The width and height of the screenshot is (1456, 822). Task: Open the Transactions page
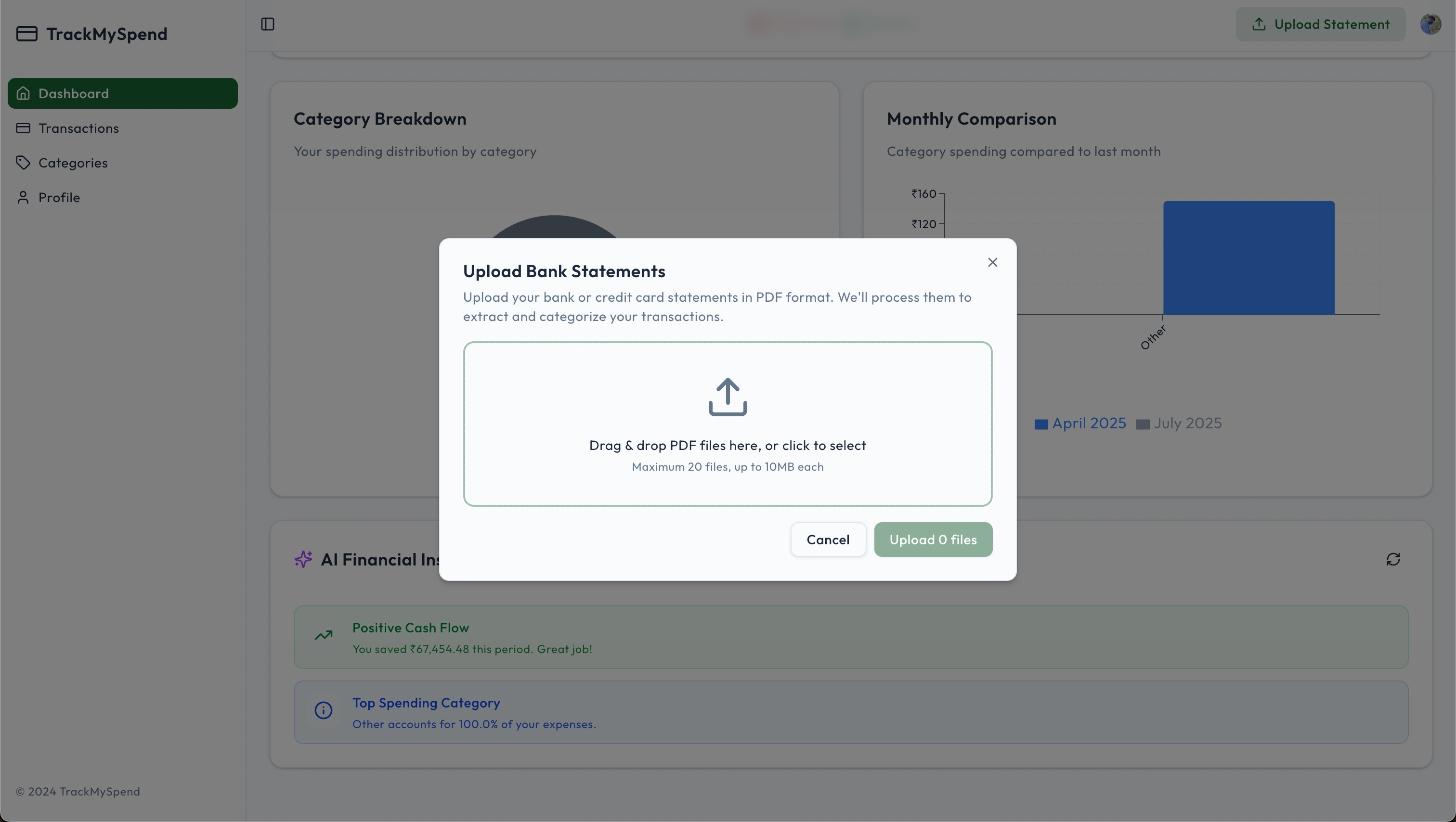(x=78, y=128)
